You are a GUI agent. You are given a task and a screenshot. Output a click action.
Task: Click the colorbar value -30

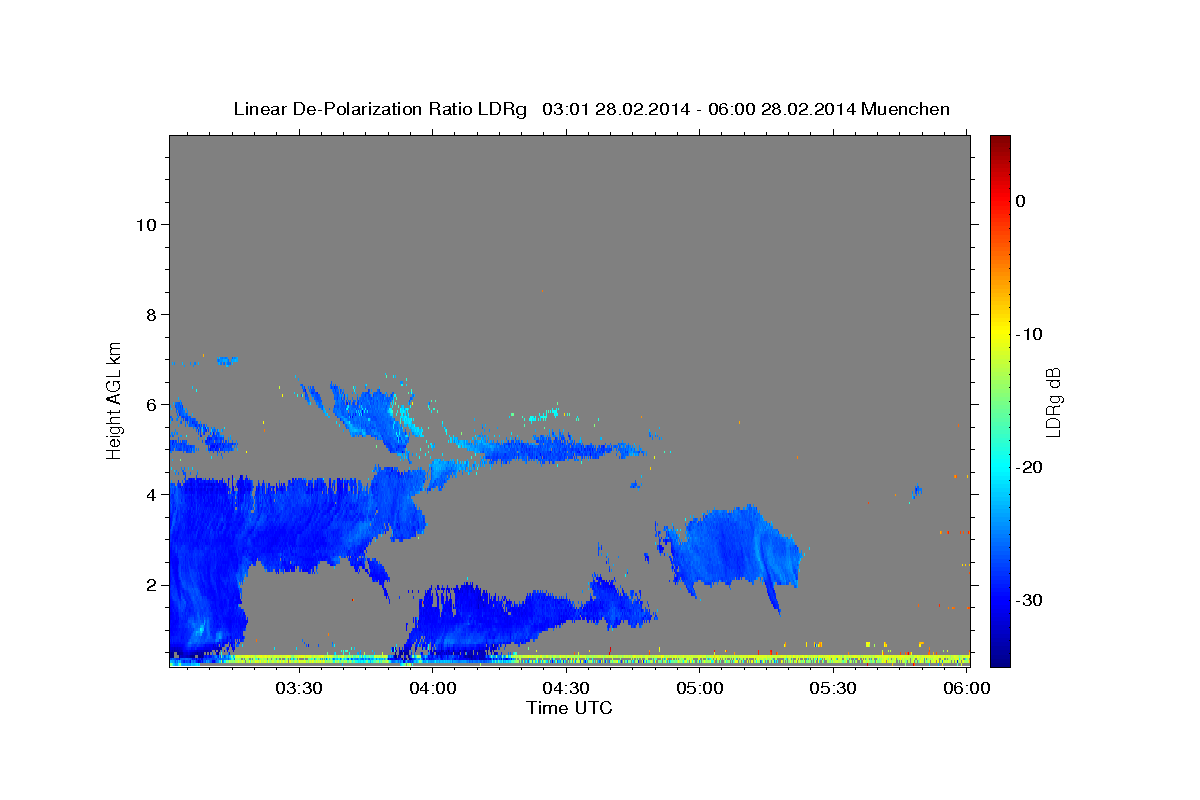coord(1029,600)
